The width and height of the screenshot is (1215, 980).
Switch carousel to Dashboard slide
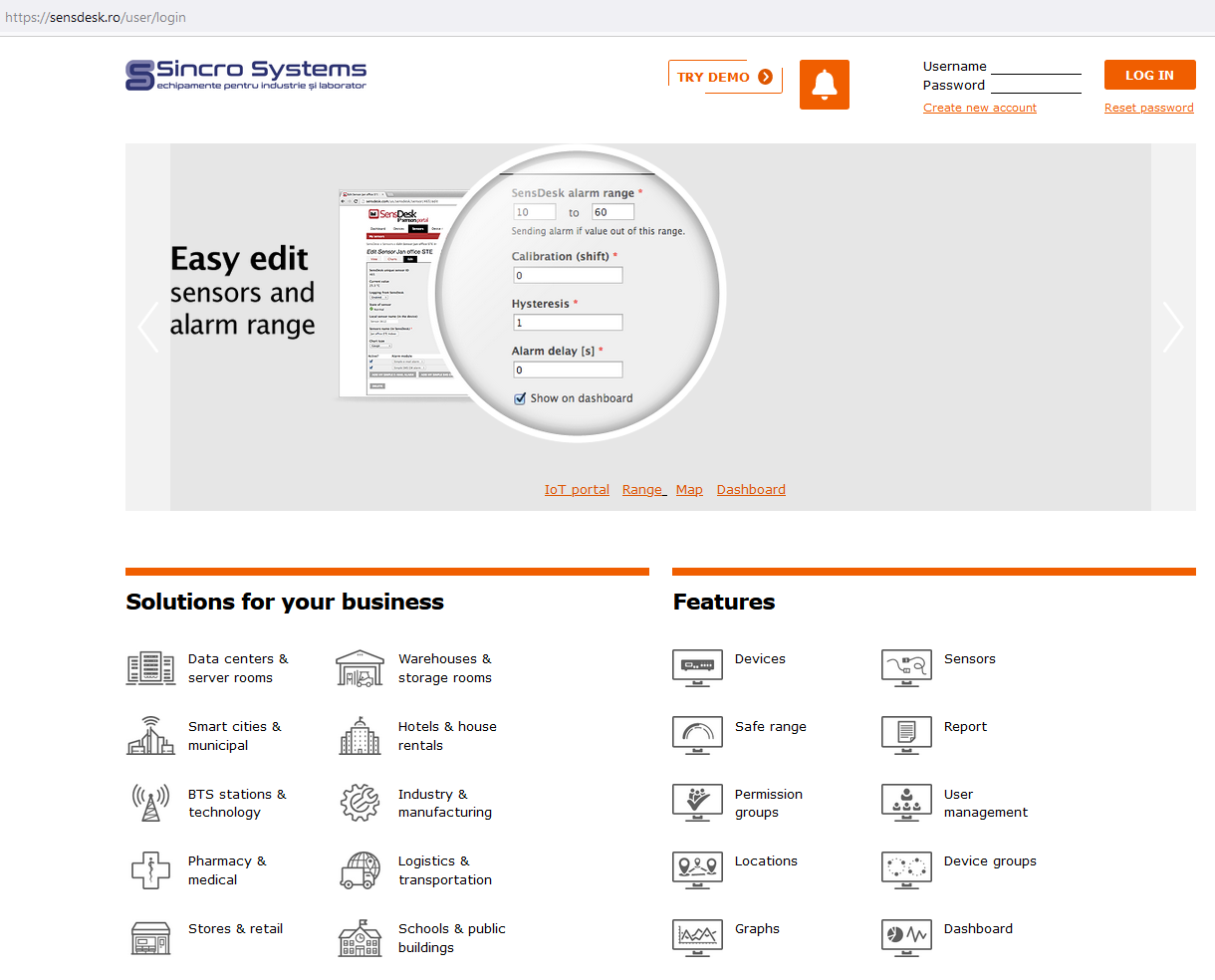[751, 489]
